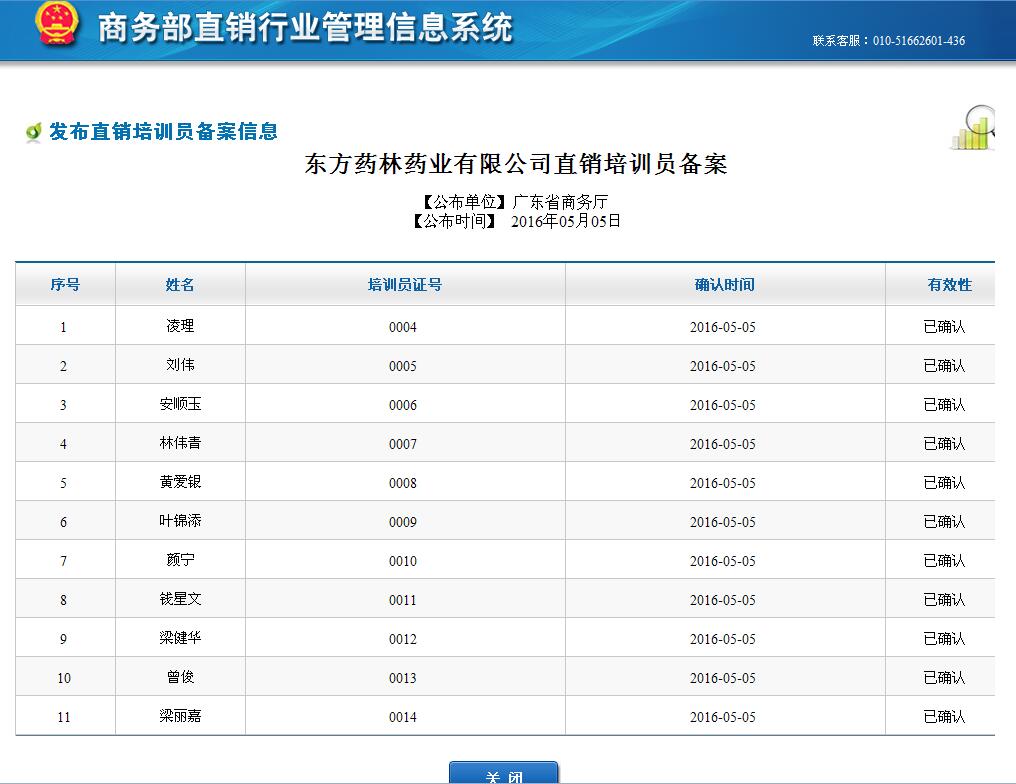The width and height of the screenshot is (1016, 784).
Task: Click the 序号 column header
Action: tap(65, 285)
